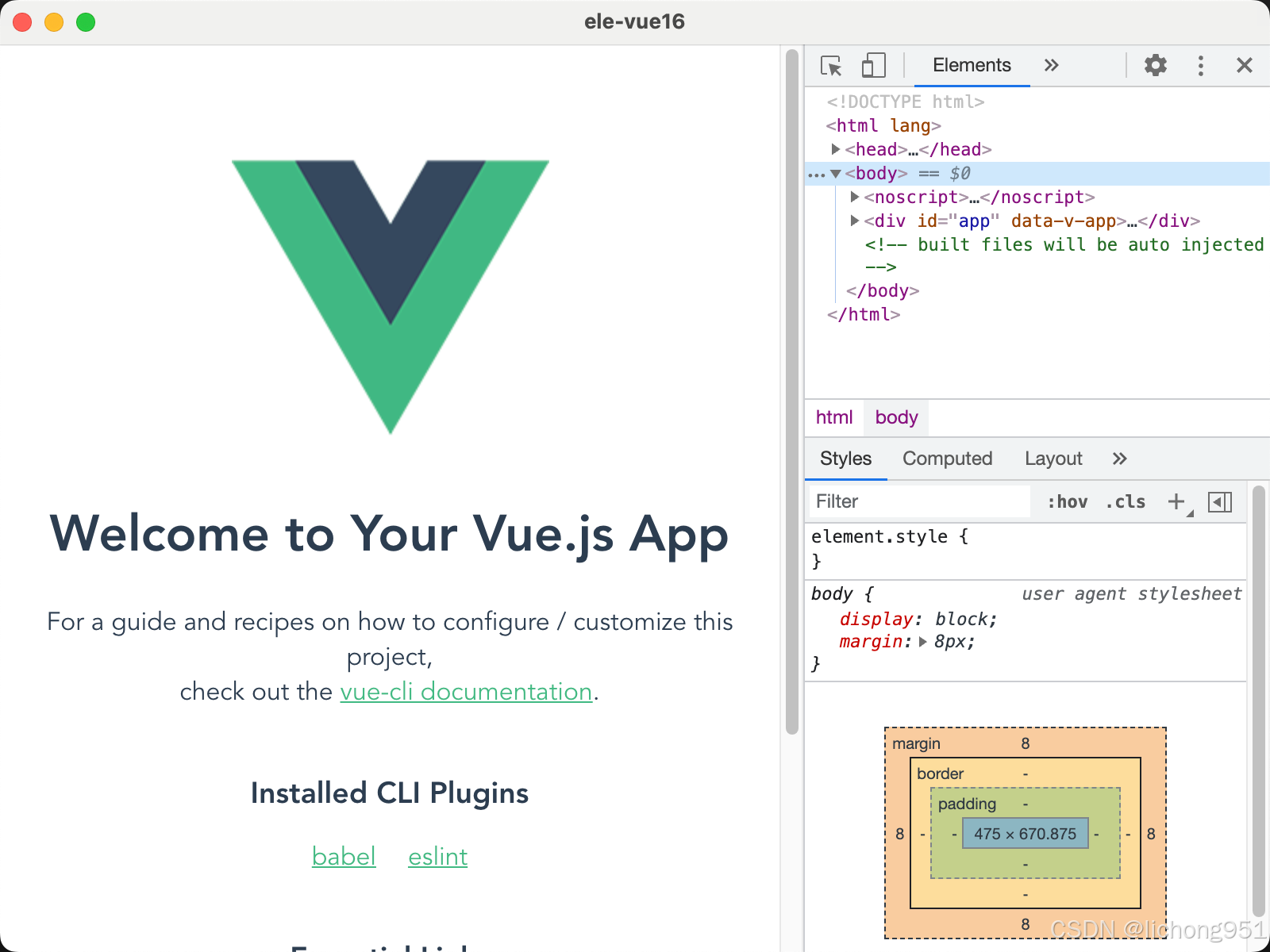Screen dimensions: 1270x952
Task: Click the box model border label
Action: (x=940, y=773)
